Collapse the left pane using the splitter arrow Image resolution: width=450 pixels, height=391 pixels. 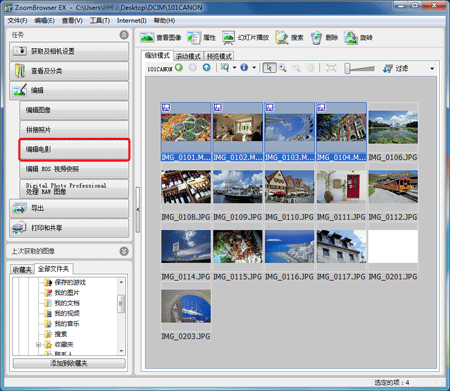click(x=138, y=209)
